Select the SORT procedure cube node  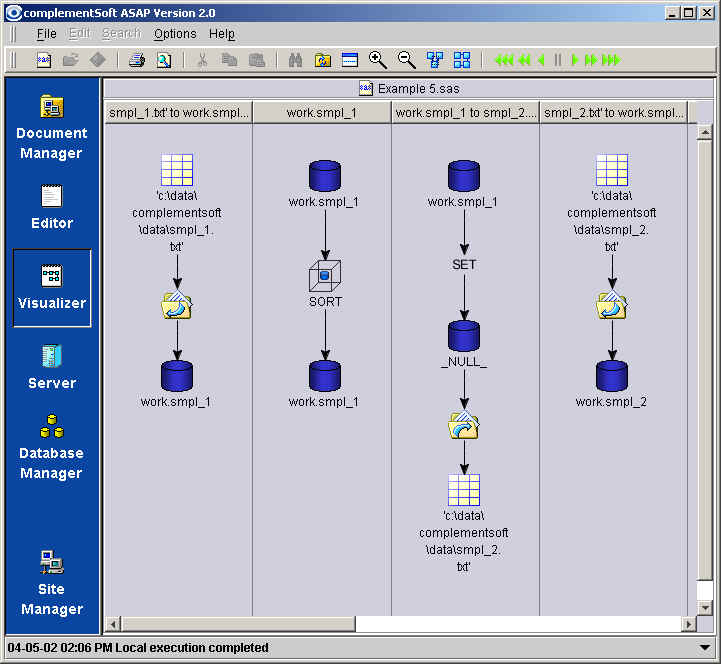click(x=325, y=276)
